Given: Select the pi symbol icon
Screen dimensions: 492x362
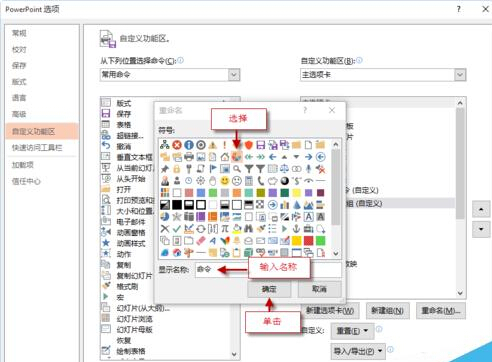Looking at the screenshot, I should (x=225, y=229).
